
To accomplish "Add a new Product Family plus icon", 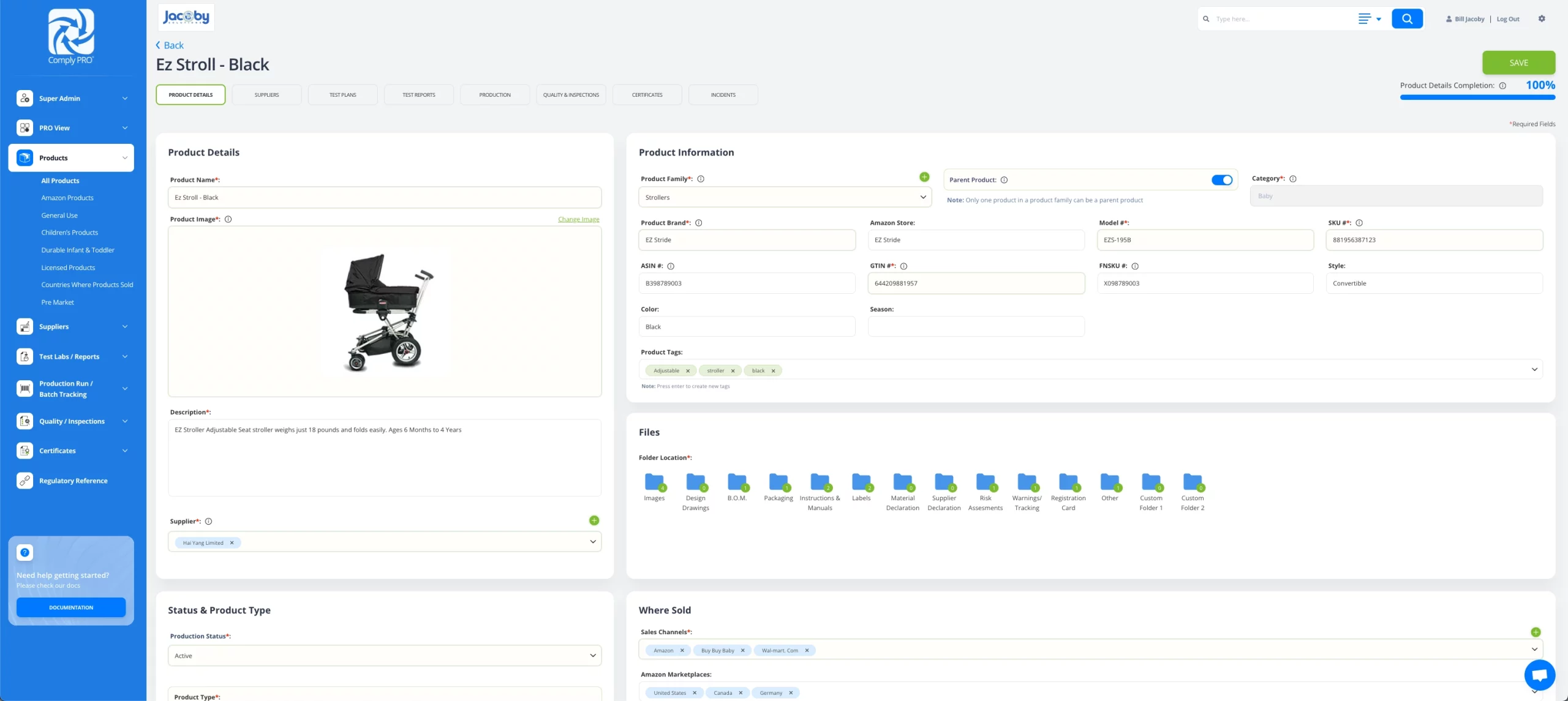I will (924, 177).
